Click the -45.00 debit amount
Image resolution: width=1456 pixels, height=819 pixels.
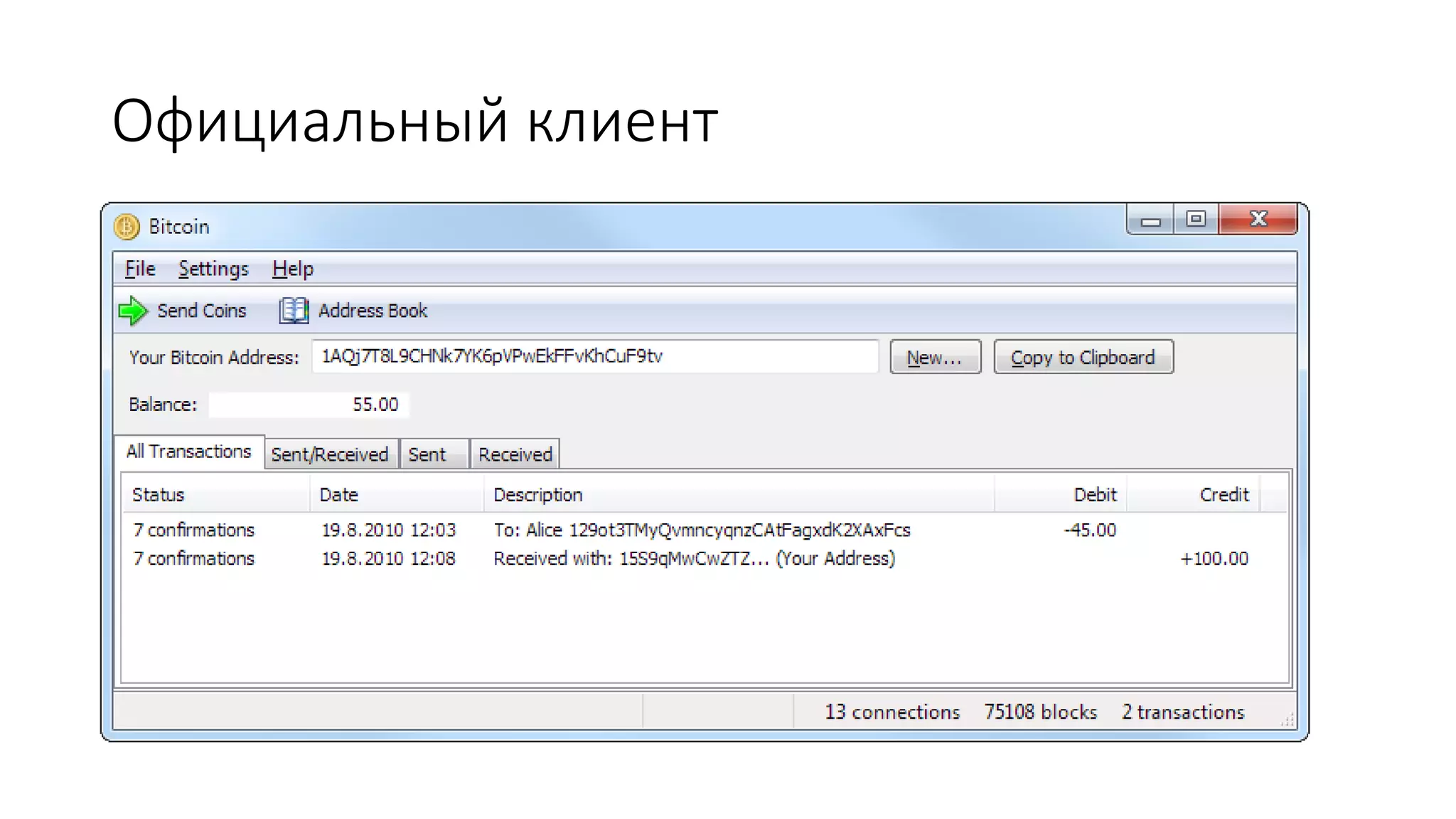click(1090, 530)
